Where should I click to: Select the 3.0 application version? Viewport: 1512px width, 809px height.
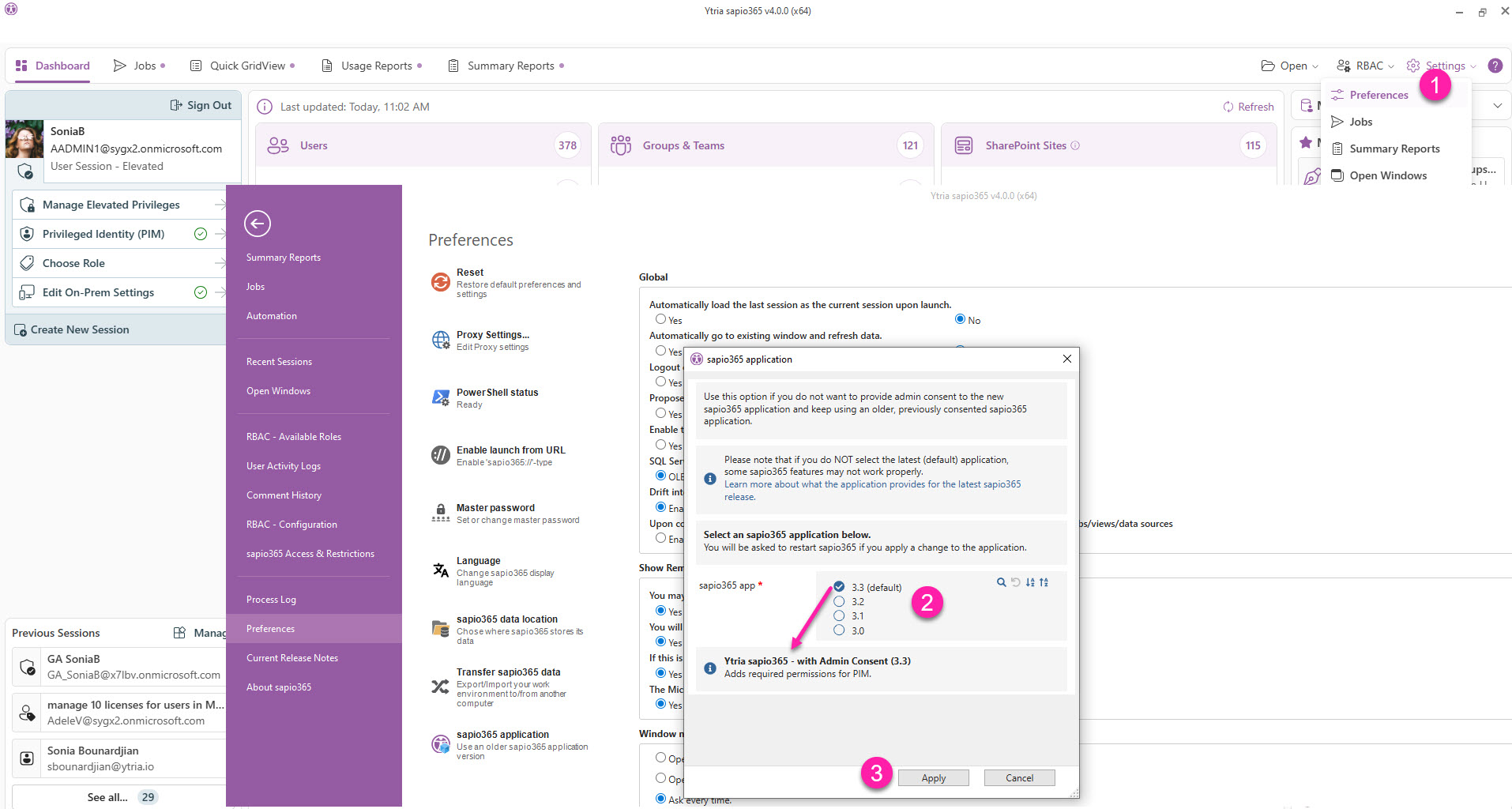(x=839, y=630)
